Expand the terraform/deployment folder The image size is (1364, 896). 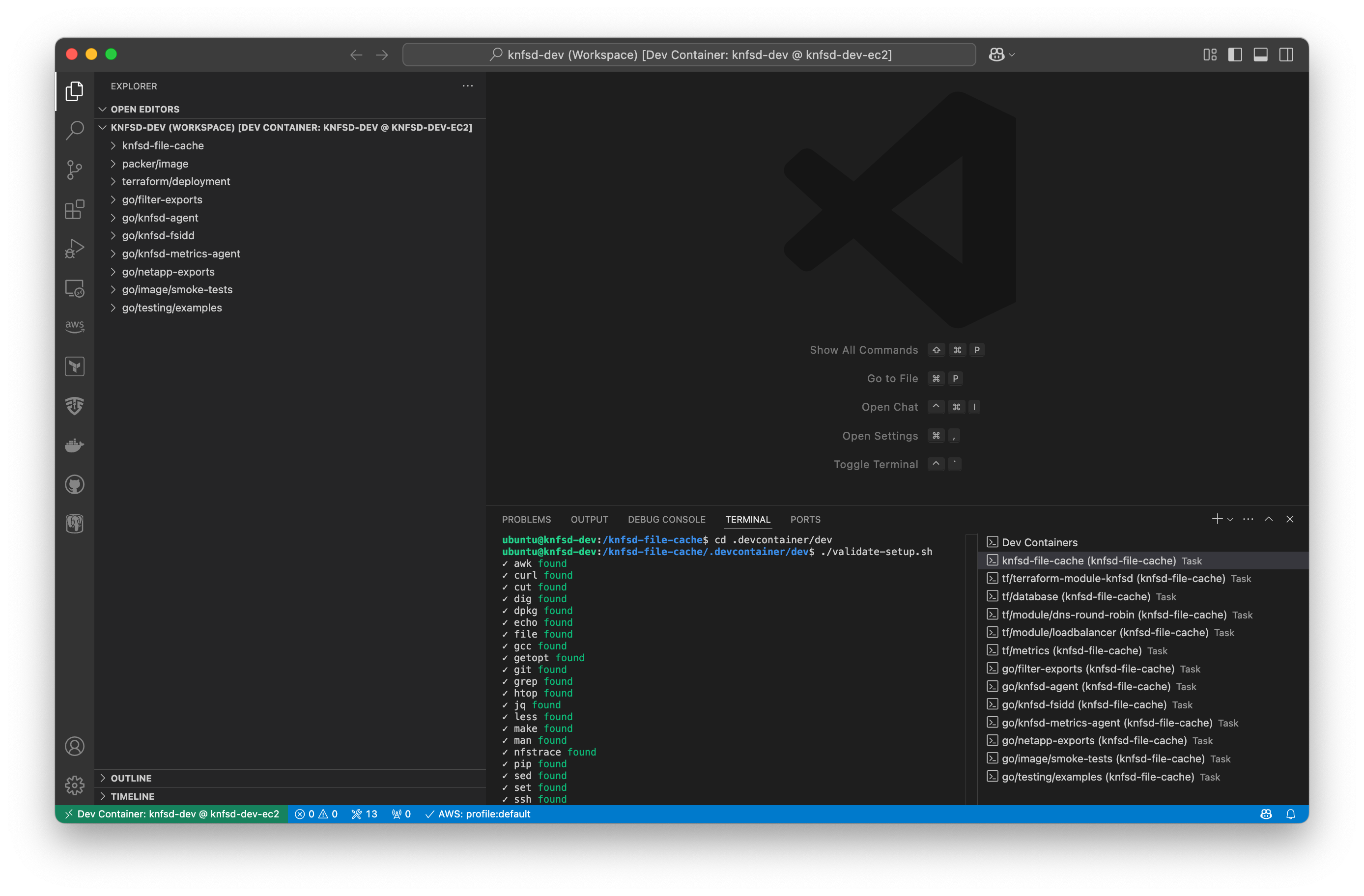click(x=290, y=182)
